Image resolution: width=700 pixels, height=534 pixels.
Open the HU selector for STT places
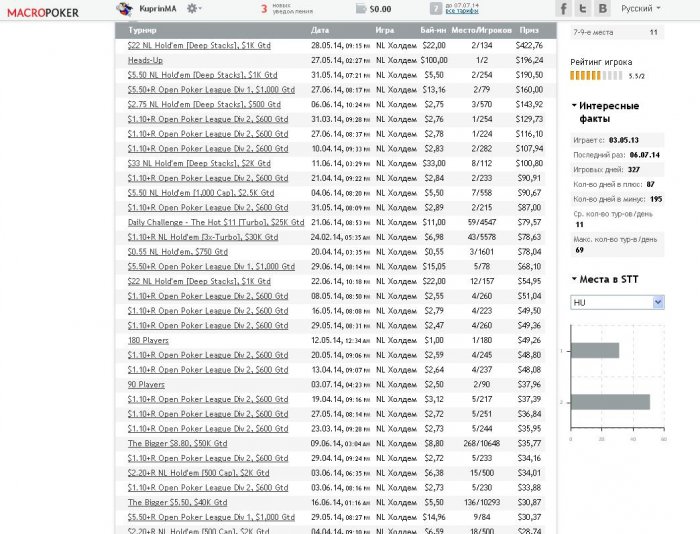pos(617,302)
